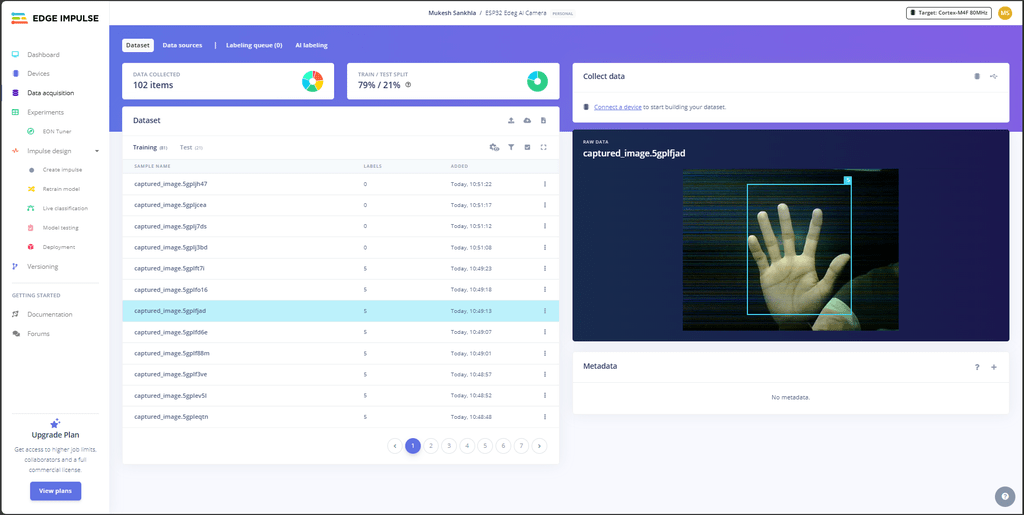Click the hand image preview
Screen dimensions: 1024x515
pos(790,249)
